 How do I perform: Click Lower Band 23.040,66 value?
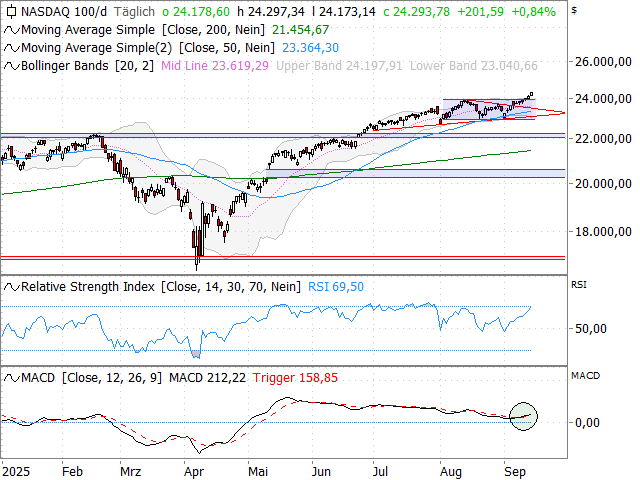[x=473, y=66]
